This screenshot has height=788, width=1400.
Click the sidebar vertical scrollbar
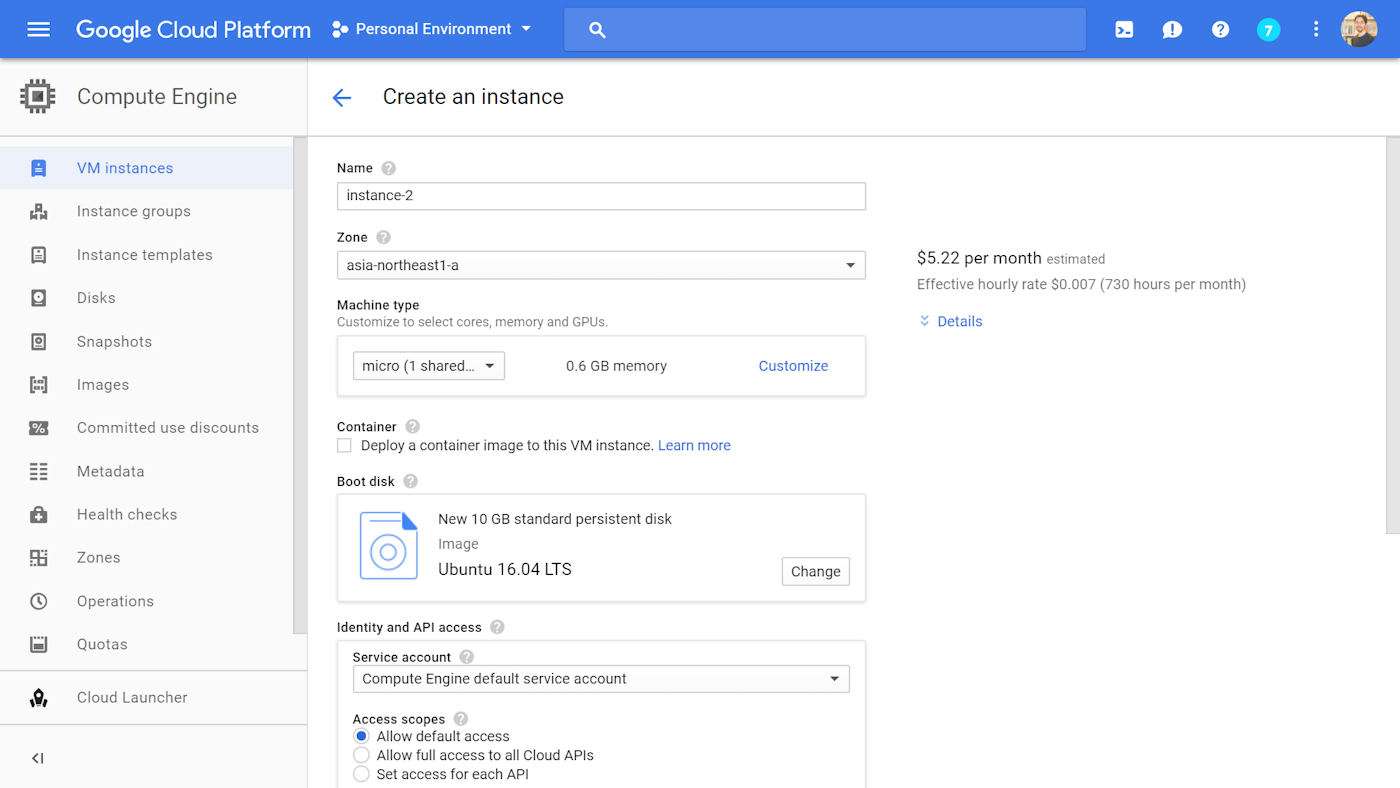(x=300, y=385)
